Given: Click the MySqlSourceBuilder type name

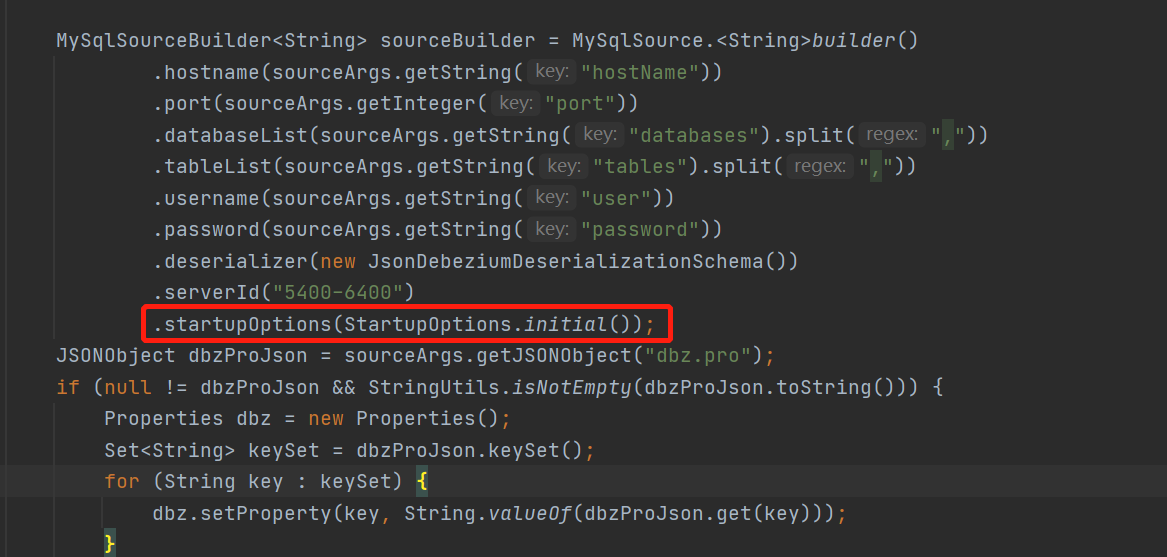Looking at the screenshot, I should [159, 40].
